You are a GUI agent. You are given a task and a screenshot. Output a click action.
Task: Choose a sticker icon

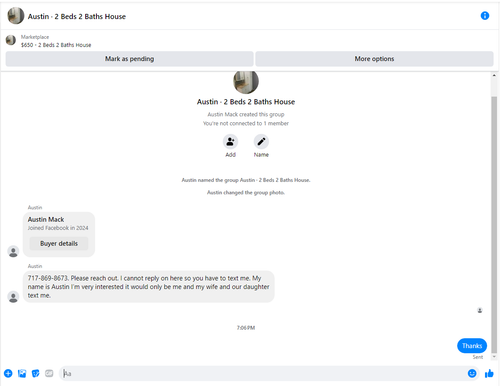[36, 373]
